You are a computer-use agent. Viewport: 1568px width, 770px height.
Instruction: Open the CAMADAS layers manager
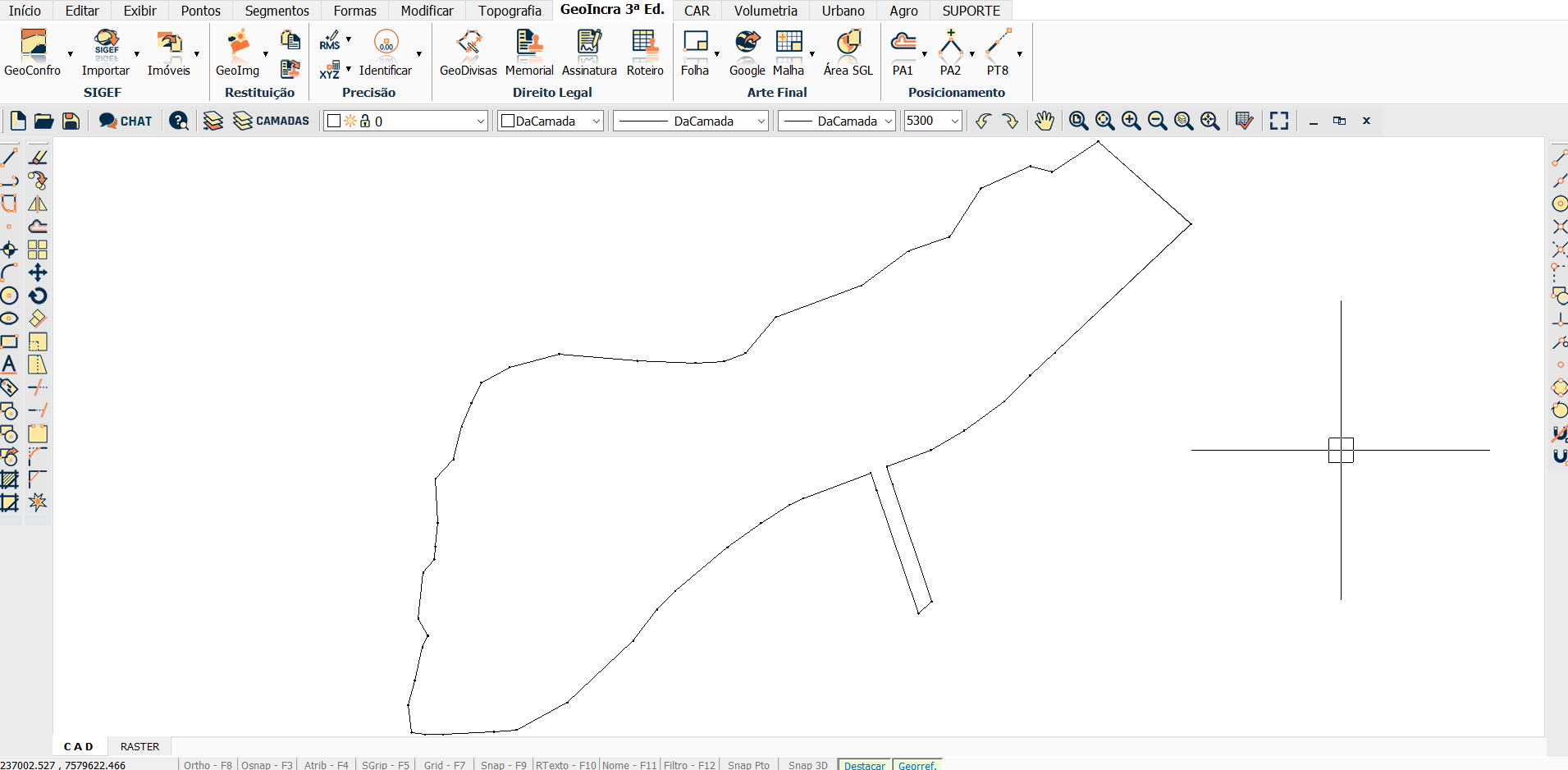coord(272,121)
